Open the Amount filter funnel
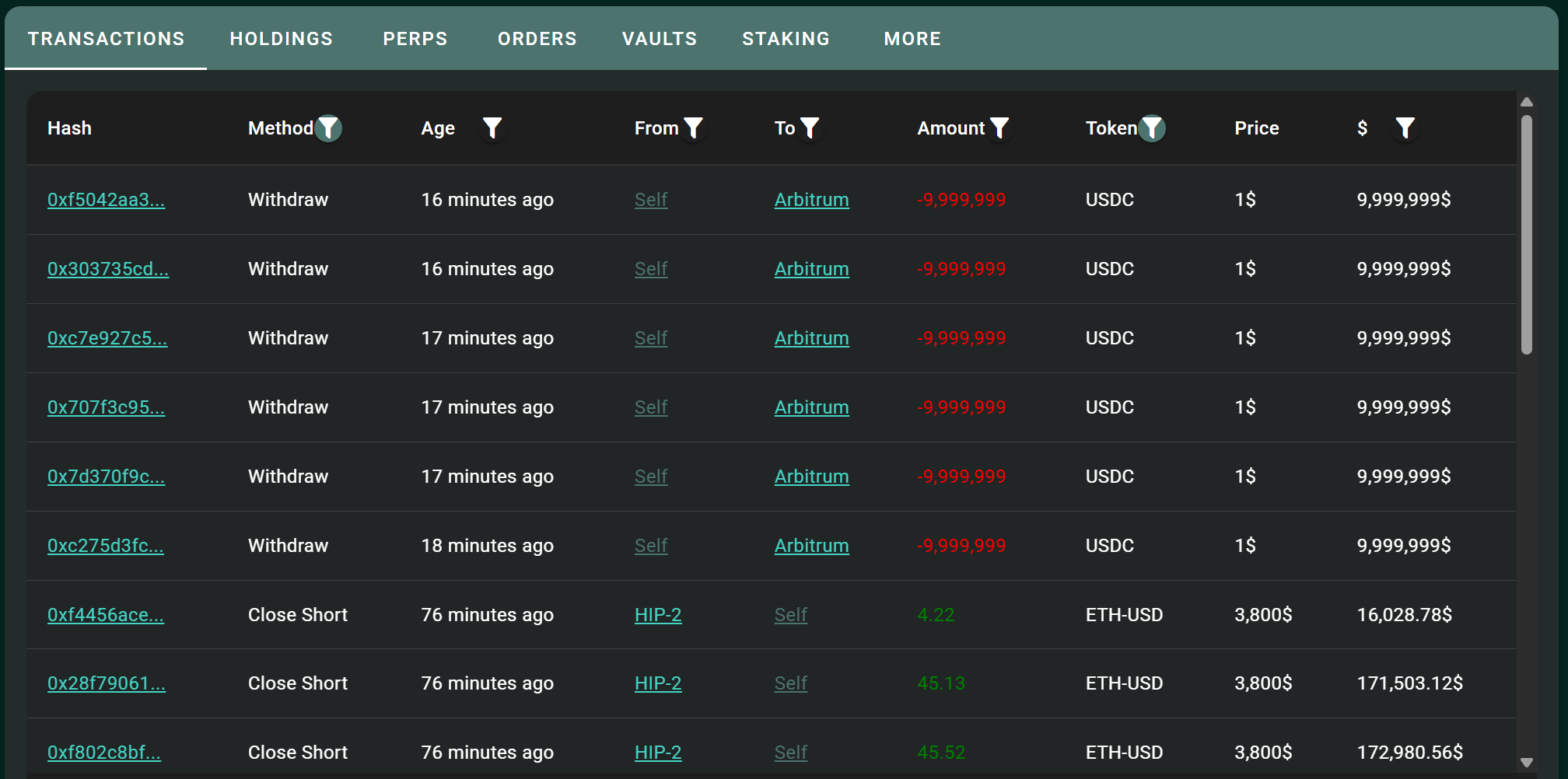This screenshot has width=1568, height=779. coord(1001,128)
